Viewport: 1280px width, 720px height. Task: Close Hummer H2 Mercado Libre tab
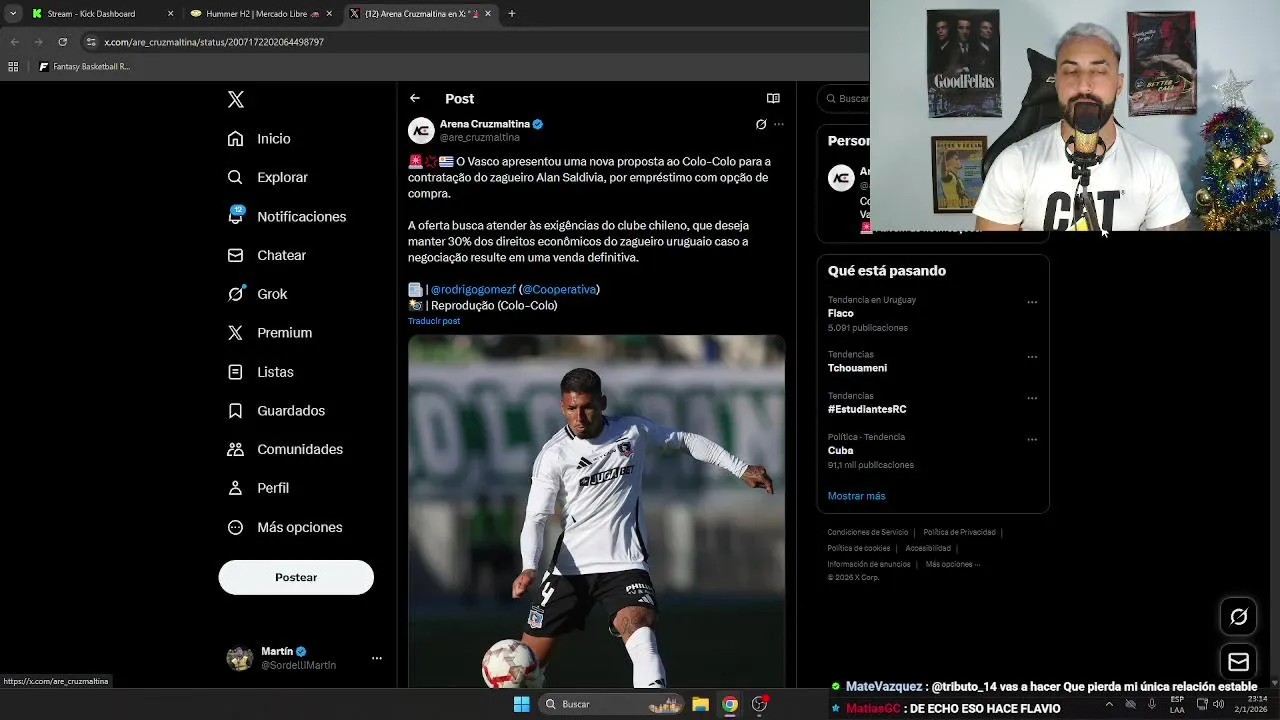[x=329, y=14]
